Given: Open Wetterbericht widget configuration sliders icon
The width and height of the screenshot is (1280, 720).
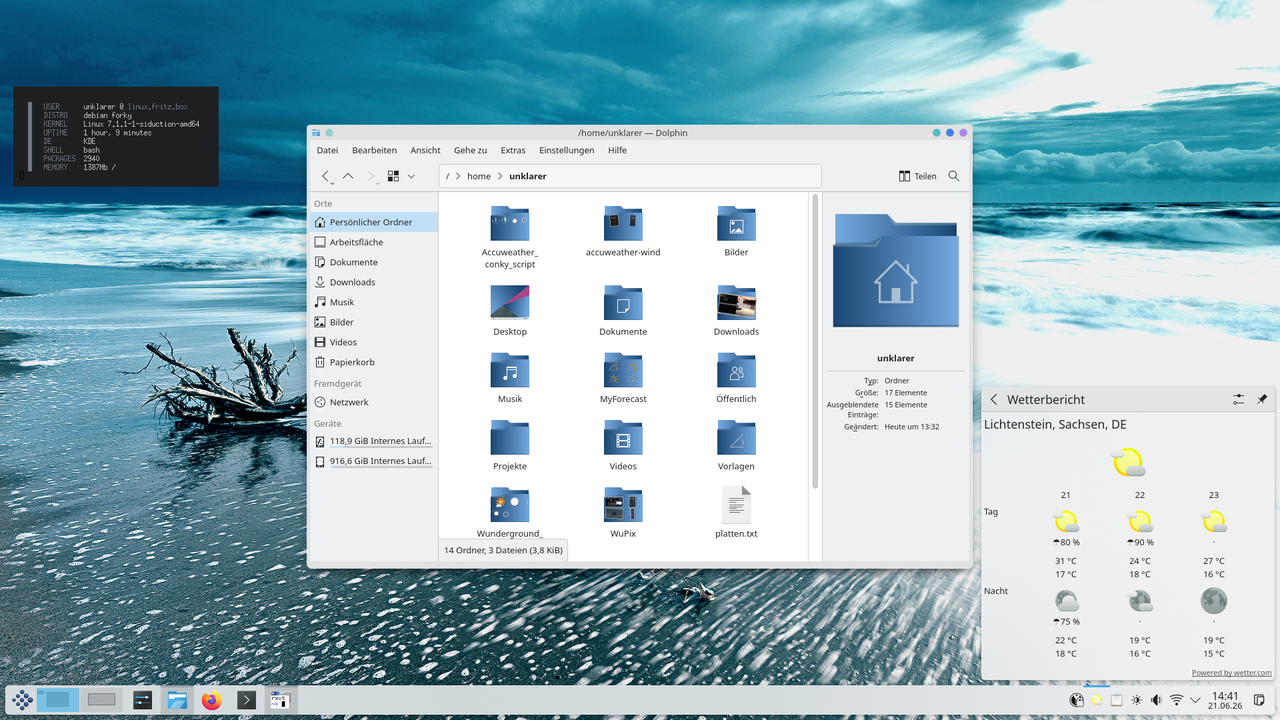Looking at the screenshot, I should click(1238, 399).
